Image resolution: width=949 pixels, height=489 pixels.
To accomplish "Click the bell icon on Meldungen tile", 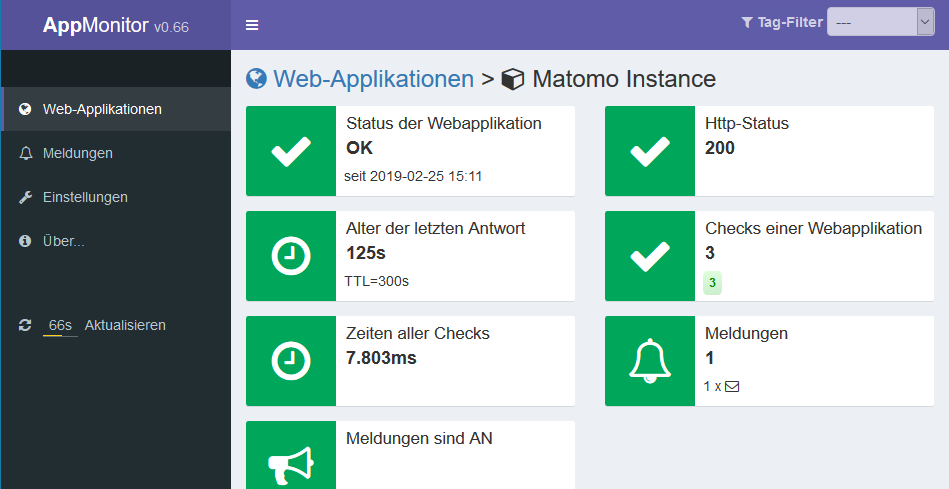I will (650, 361).
